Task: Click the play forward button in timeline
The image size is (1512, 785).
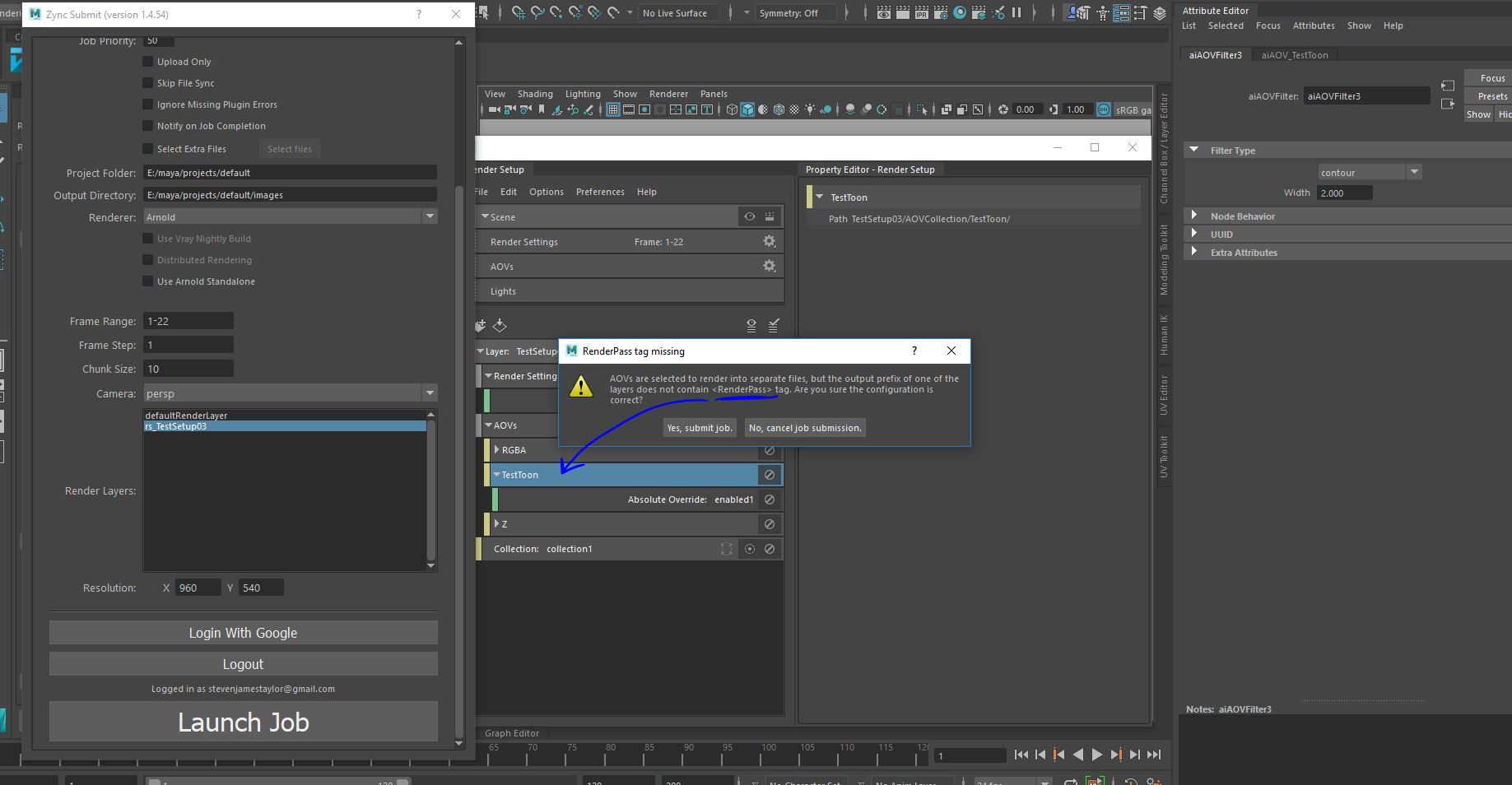Action: pyautogui.click(x=1097, y=755)
